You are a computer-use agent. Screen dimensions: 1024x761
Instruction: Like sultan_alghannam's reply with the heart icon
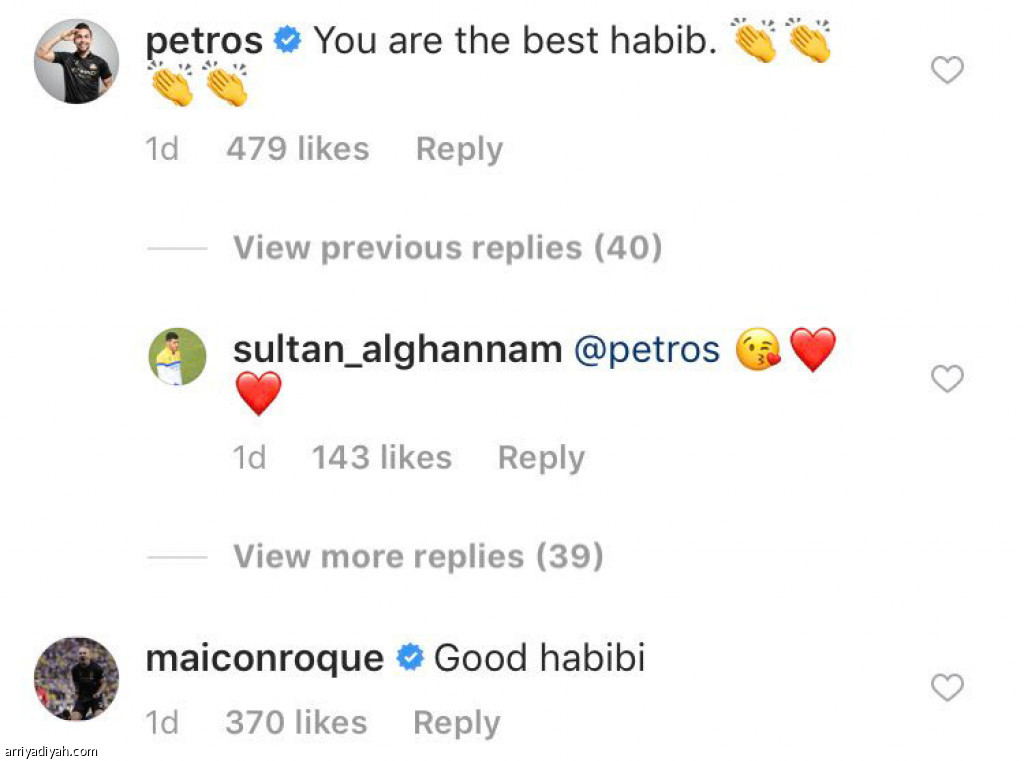click(x=947, y=378)
